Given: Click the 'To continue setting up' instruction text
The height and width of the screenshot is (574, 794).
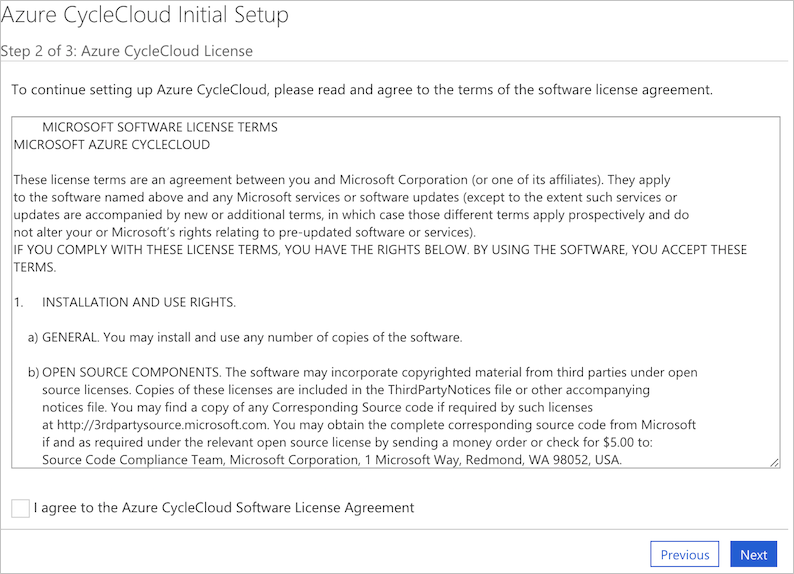Looking at the screenshot, I should pyautogui.click(x=361, y=90).
